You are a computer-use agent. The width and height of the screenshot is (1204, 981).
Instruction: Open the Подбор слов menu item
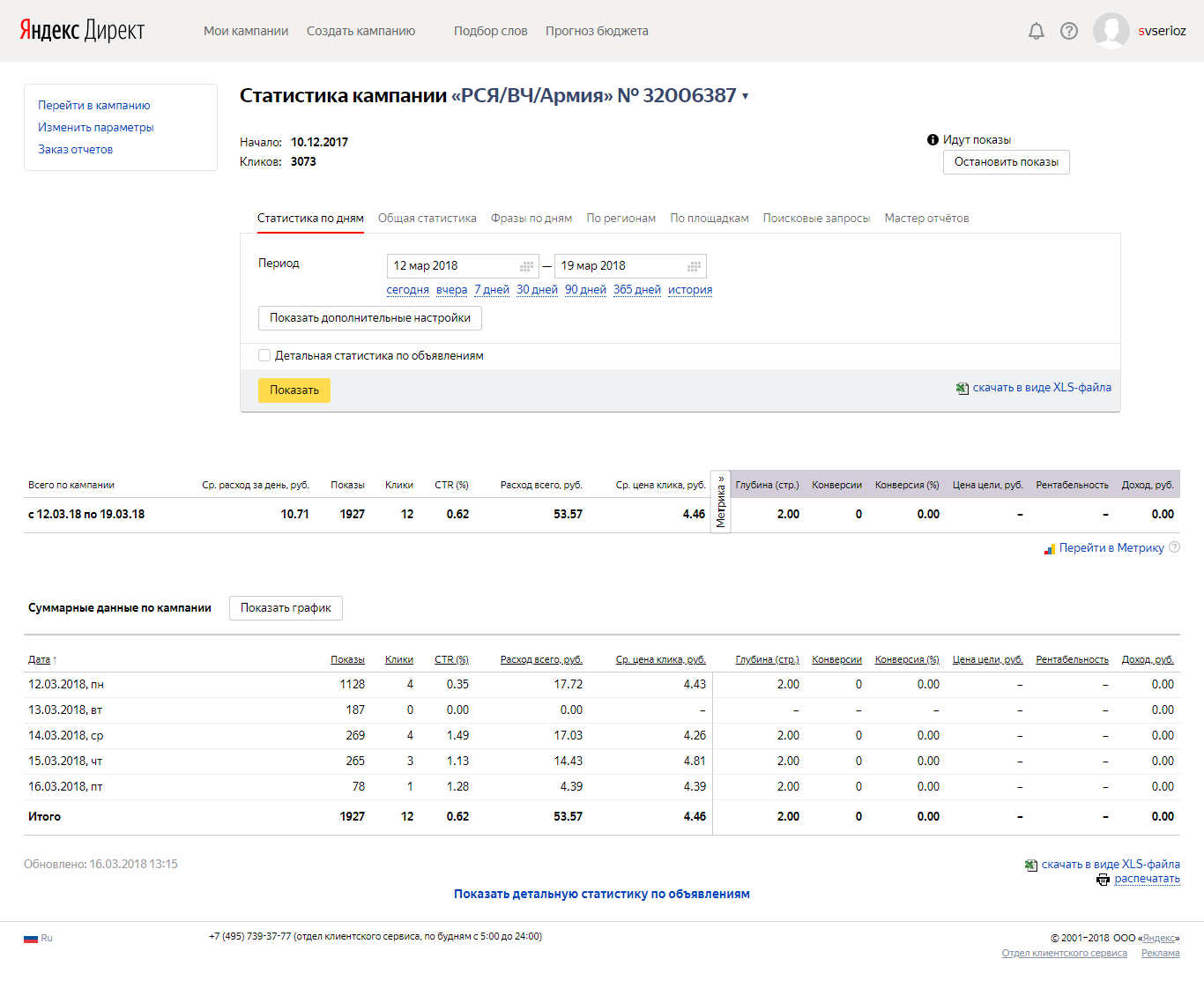coord(490,31)
